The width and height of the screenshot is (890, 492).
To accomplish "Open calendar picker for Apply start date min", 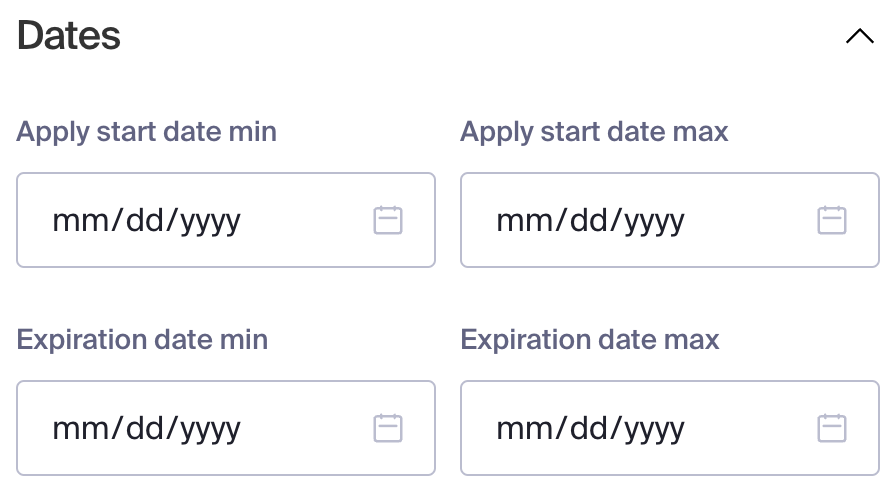I will [x=388, y=220].
